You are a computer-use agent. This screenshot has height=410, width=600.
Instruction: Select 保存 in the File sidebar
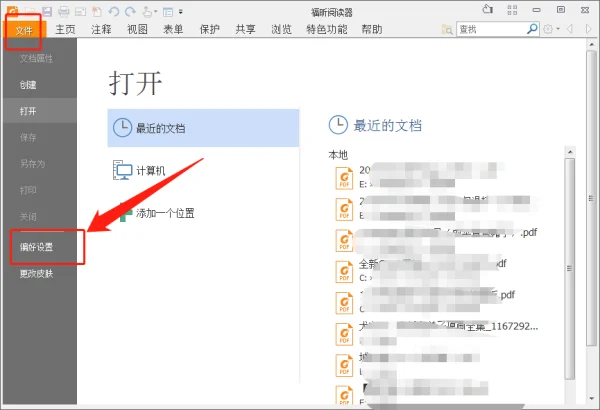click(x=40, y=137)
